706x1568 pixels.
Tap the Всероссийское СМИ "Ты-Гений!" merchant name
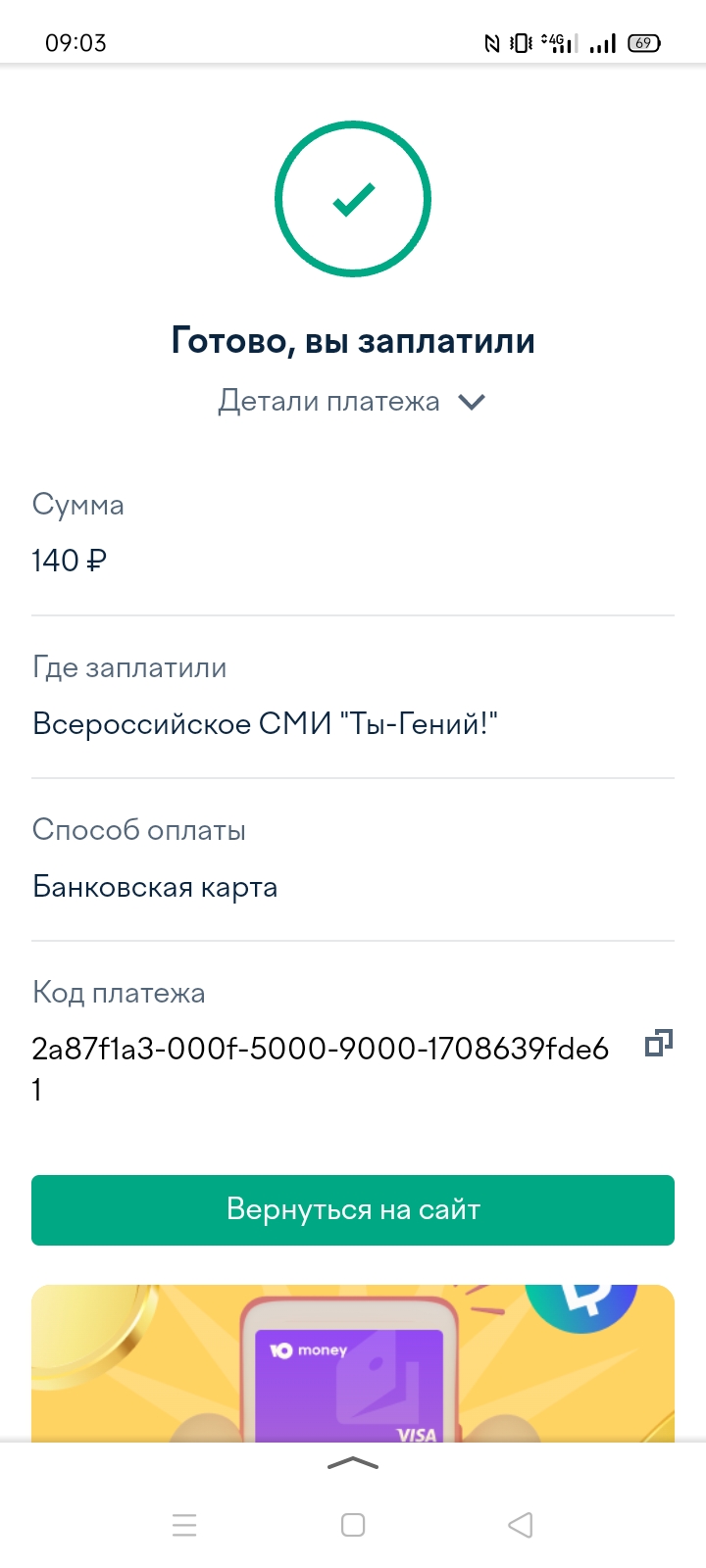tap(265, 724)
